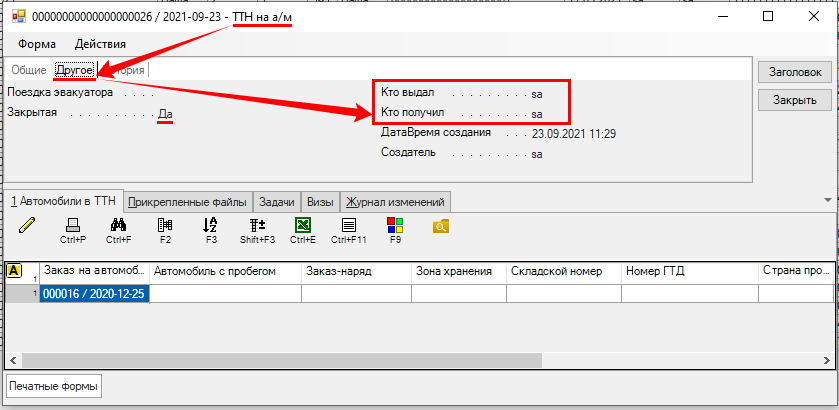839x410 pixels.
Task: Open the Прикрепленные файлы tab
Action: (x=189, y=201)
